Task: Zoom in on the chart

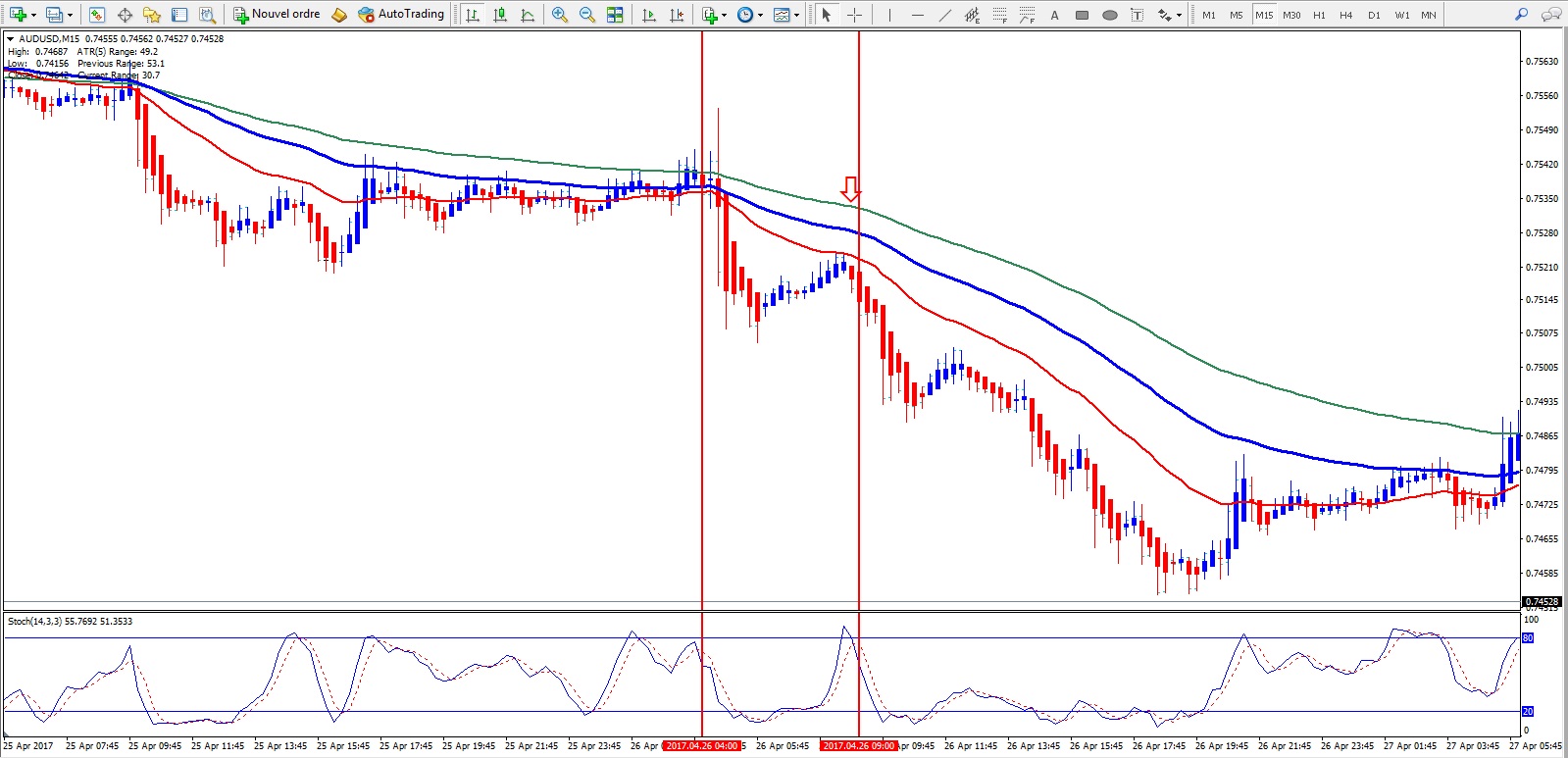Action: click(560, 15)
